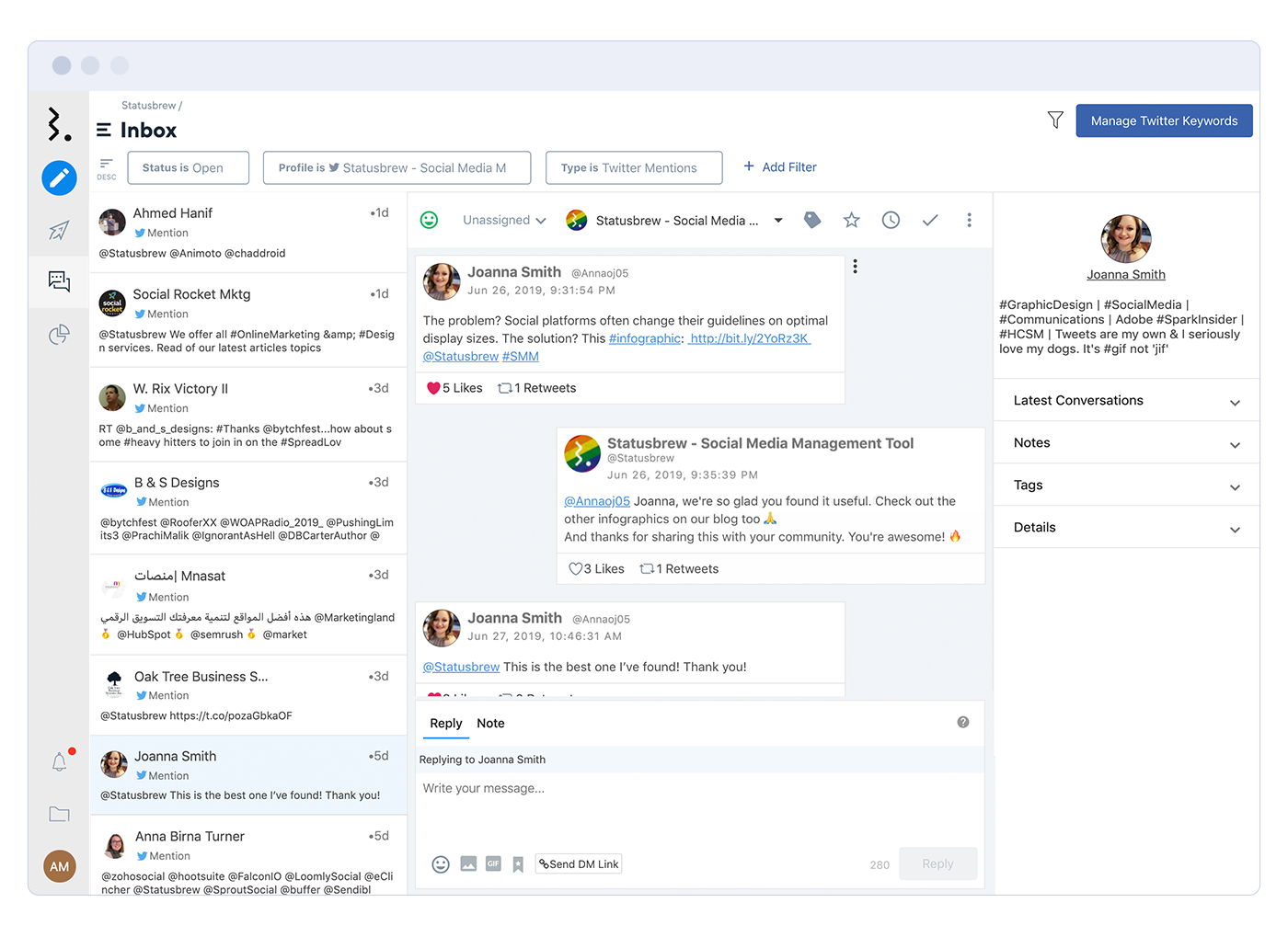This screenshot has width=1288, height=937.
Task: Mark conversation done with checkmark
Action: pyautogui.click(x=930, y=220)
